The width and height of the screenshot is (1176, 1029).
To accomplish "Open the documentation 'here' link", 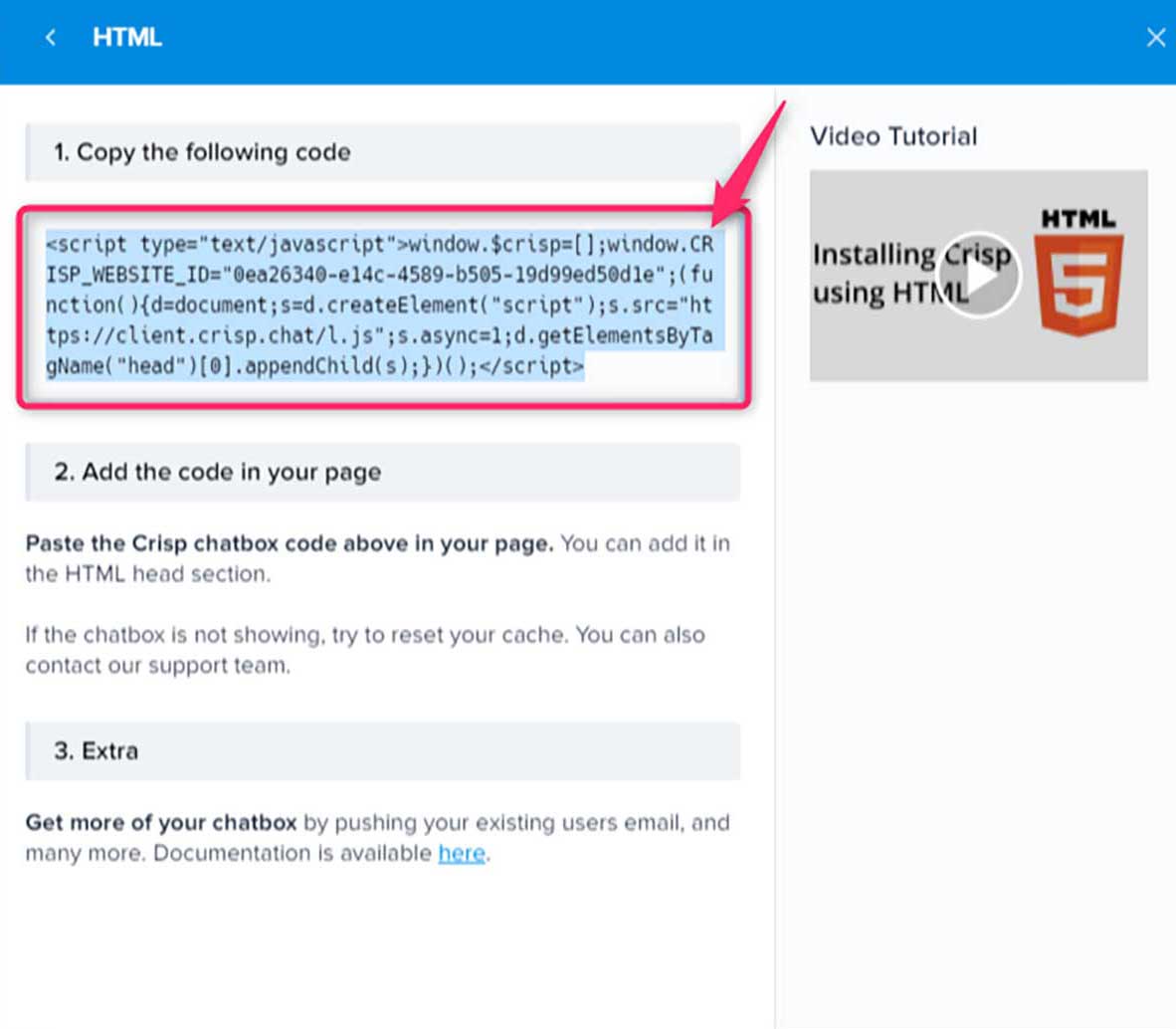I will coord(462,853).
